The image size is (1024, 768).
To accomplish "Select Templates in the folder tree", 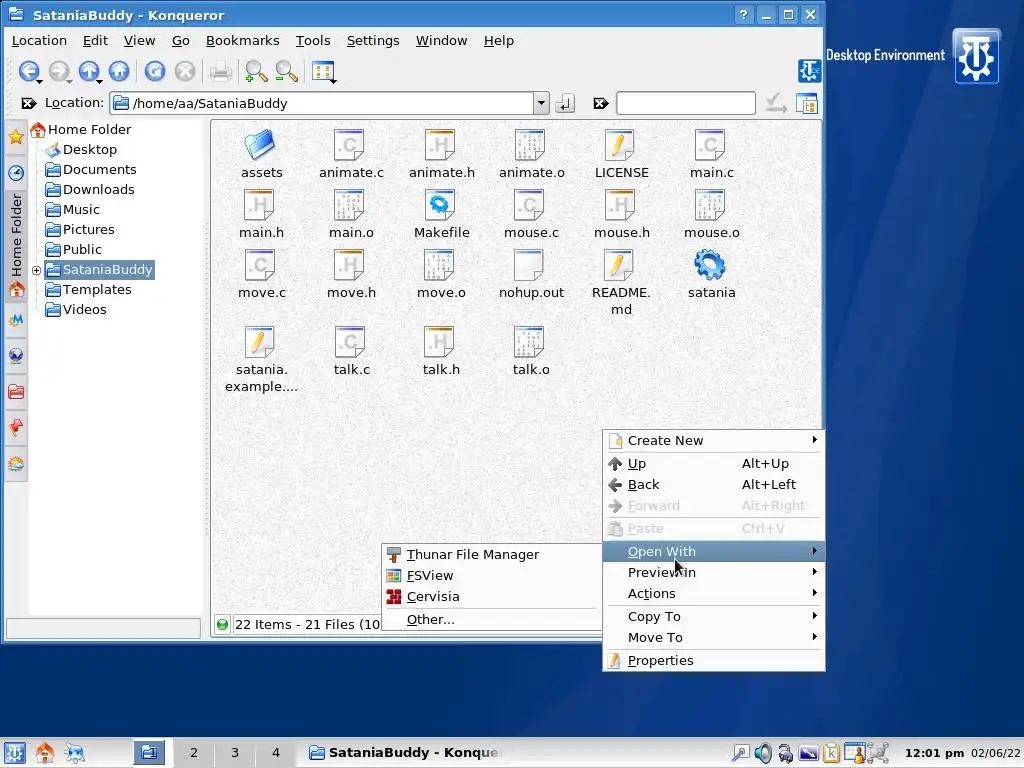I will [x=88, y=289].
